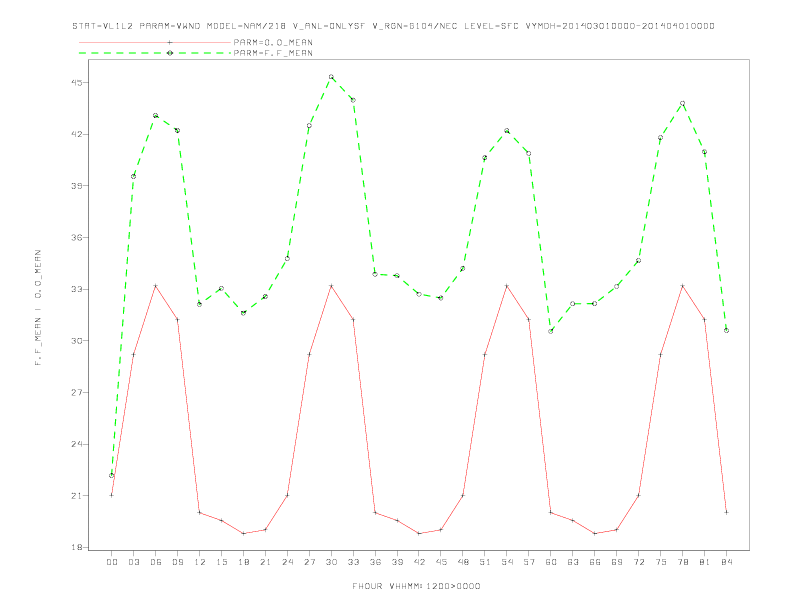Click x-axis tick label 48

pyautogui.click(x=463, y=562)
